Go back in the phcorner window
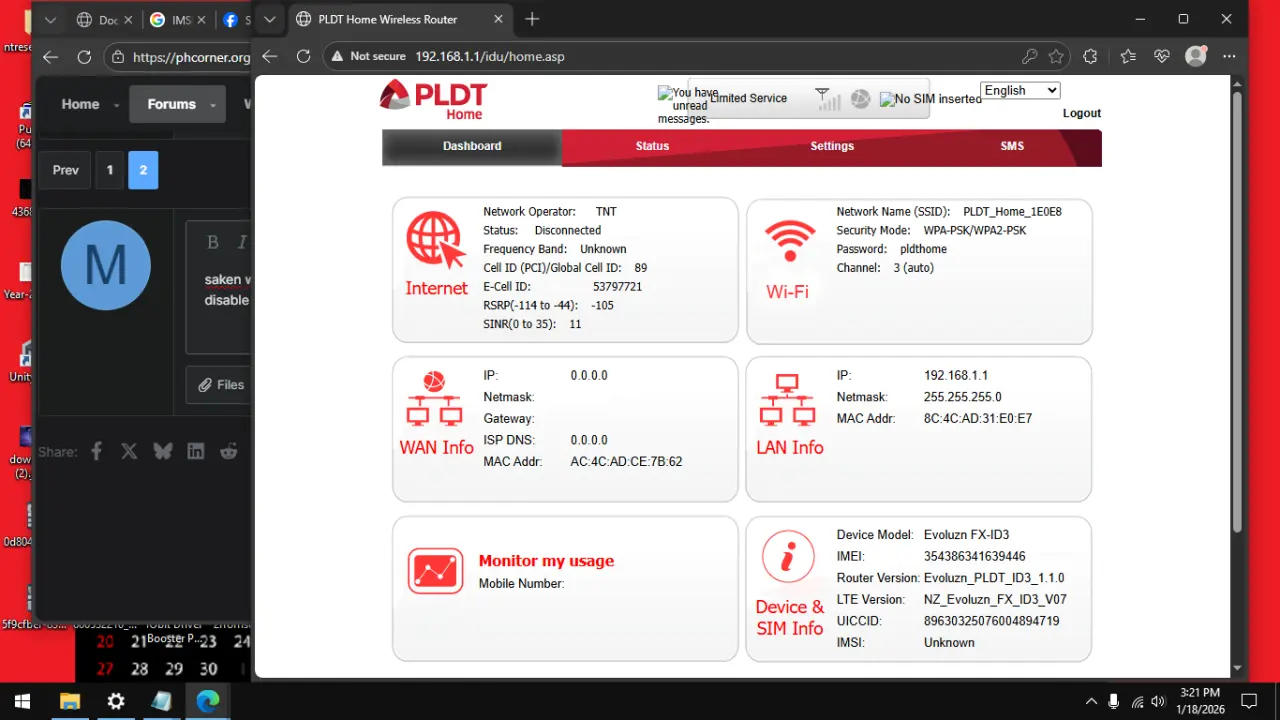The height and width of the screenshot is (720, 1280). (x=50, y=57)
